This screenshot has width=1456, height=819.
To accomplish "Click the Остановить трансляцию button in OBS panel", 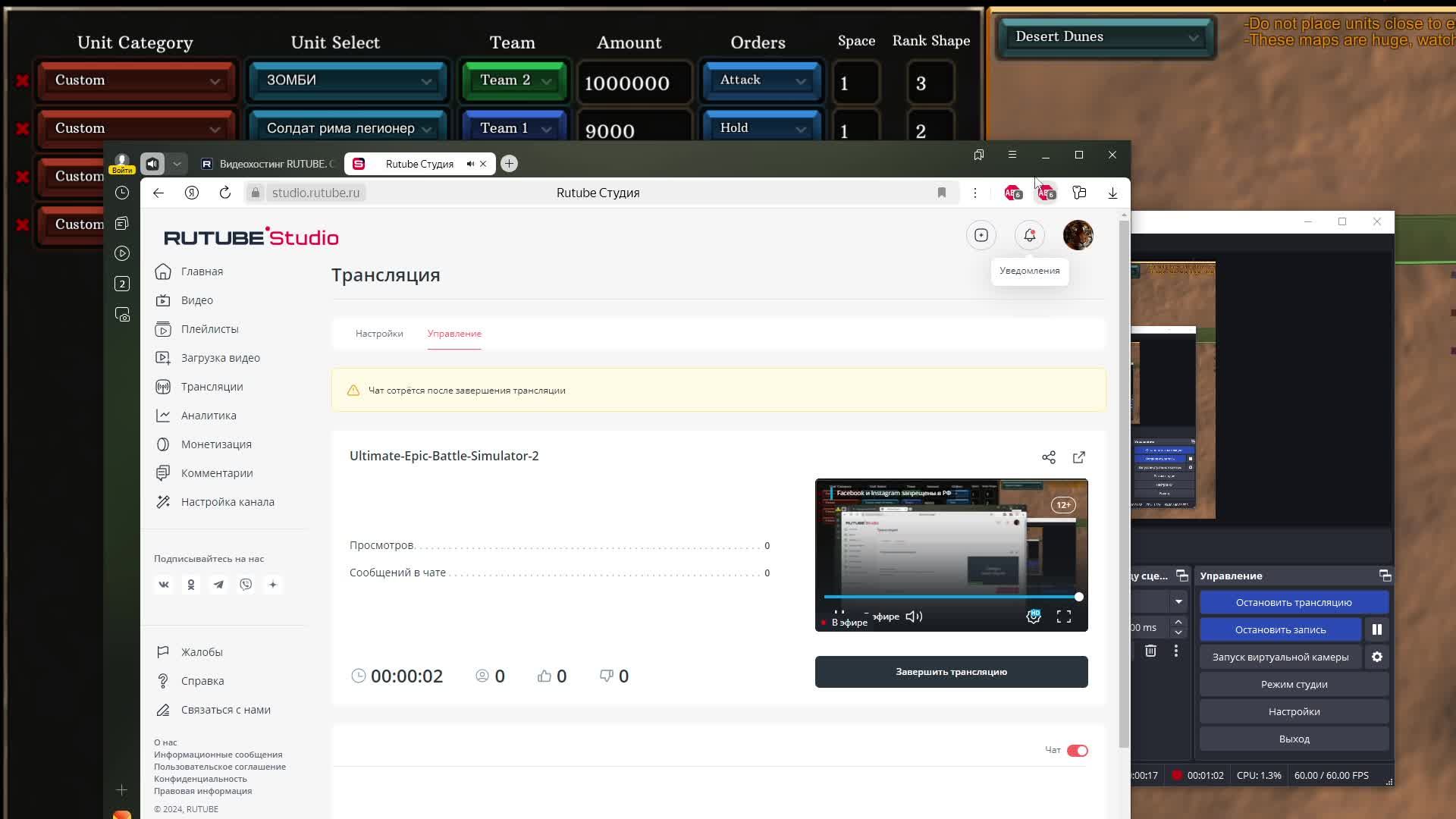I will click(x=1293, y=602).
